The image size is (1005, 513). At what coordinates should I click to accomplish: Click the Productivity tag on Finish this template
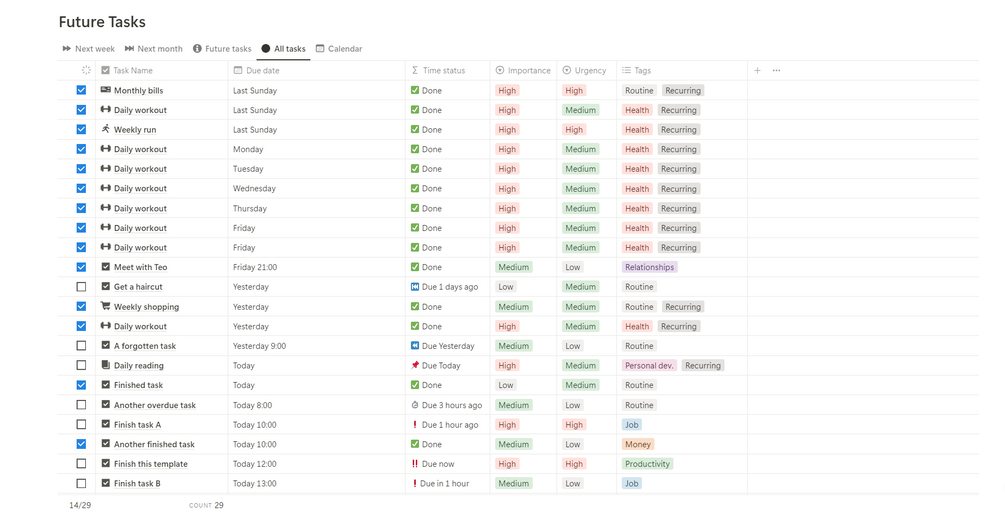(647, 464)
